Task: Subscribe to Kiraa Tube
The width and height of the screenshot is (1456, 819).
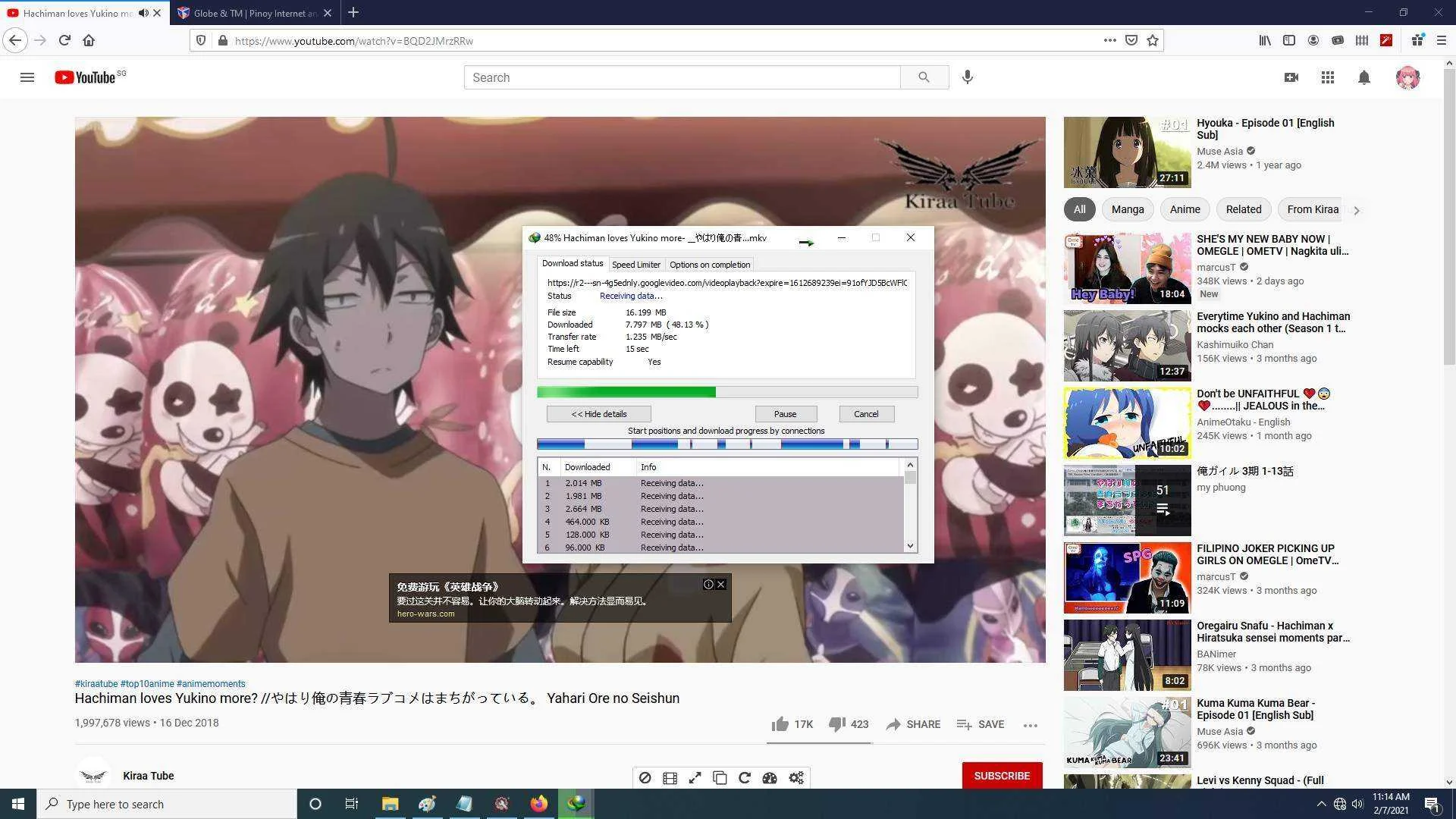Action: [1002, 776]
